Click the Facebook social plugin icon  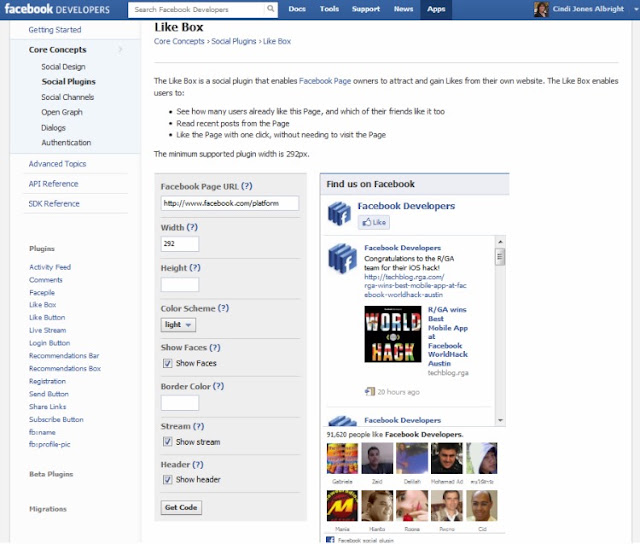[x=330, y=540]
